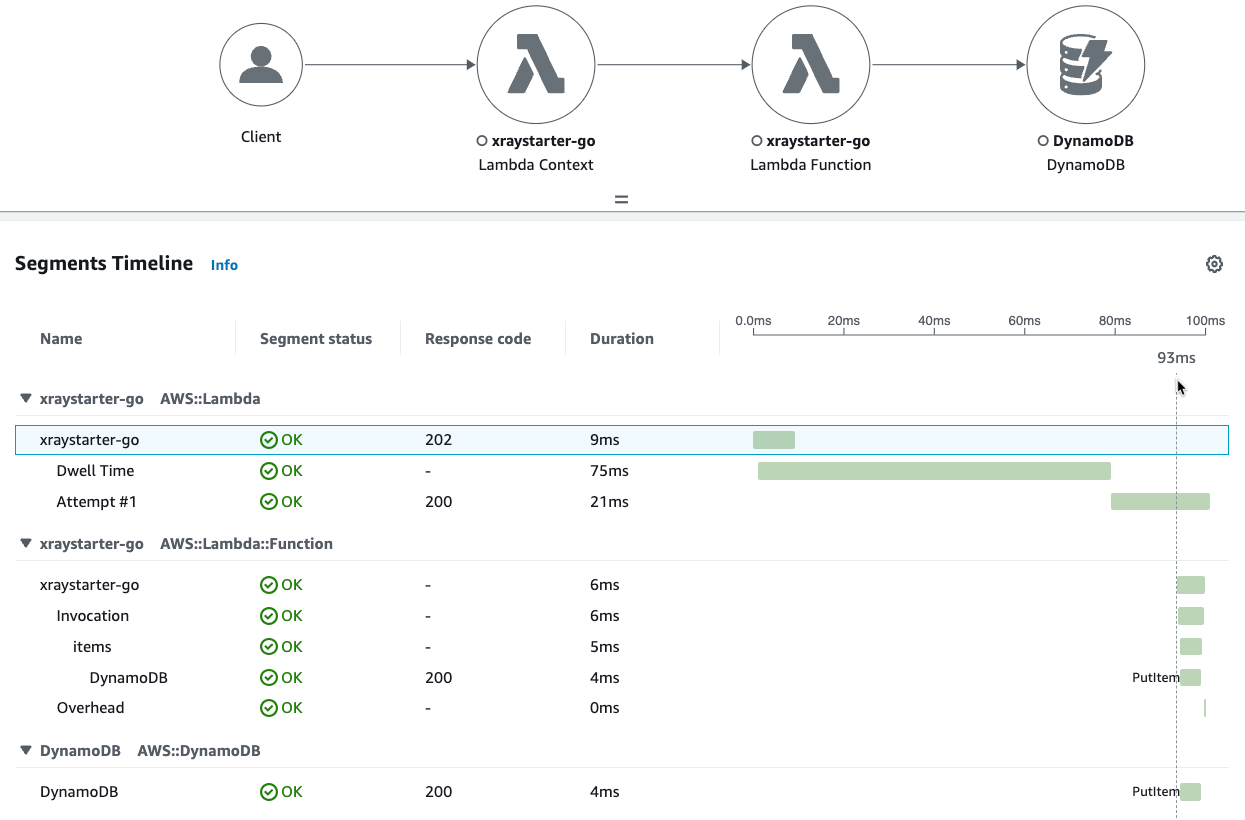Select the Attempt #1 row name
The height and width of the screenshot is (820, 1245).
[x=96, y=502]
